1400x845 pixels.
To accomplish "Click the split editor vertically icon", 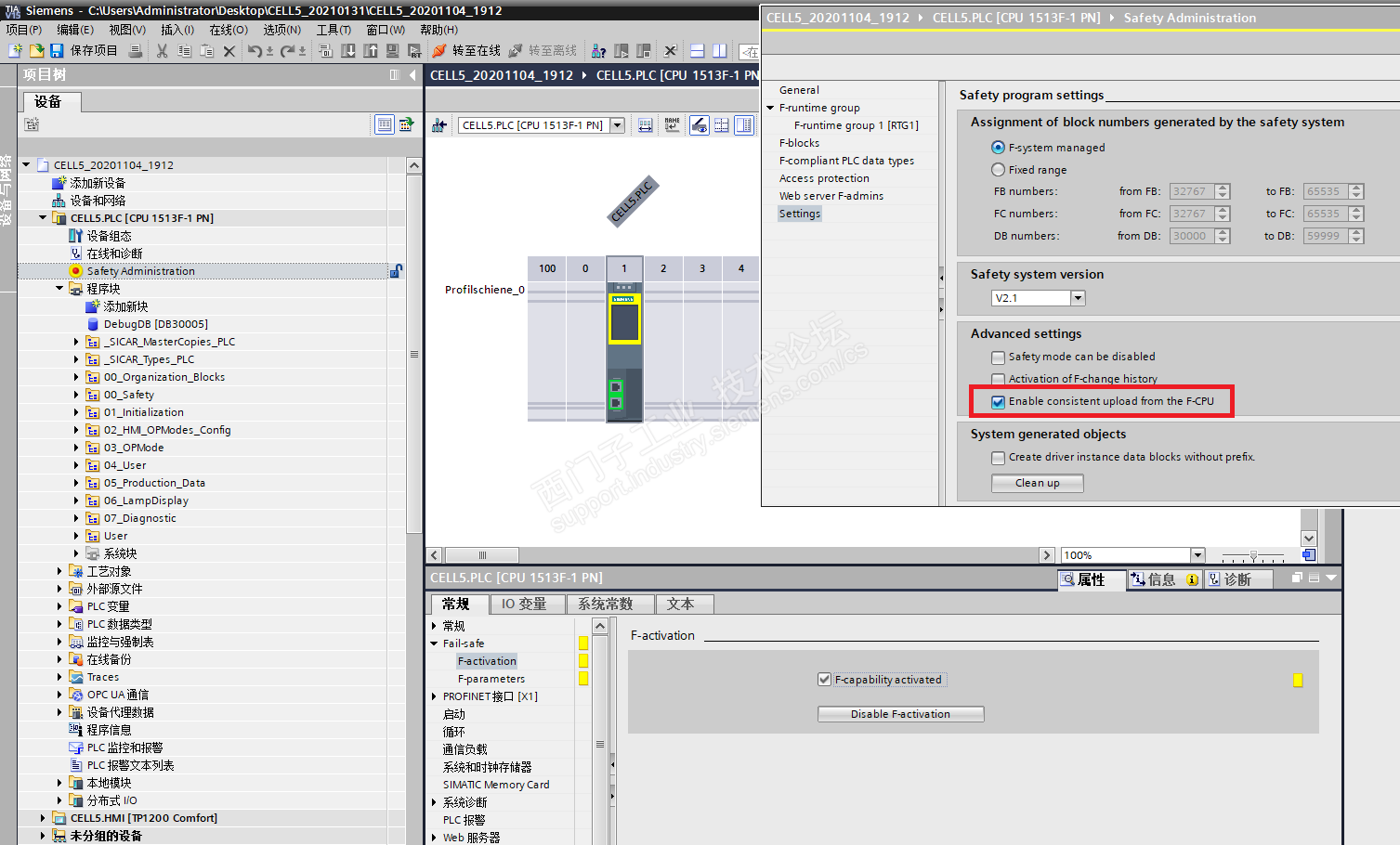I will tap(719, 51).
